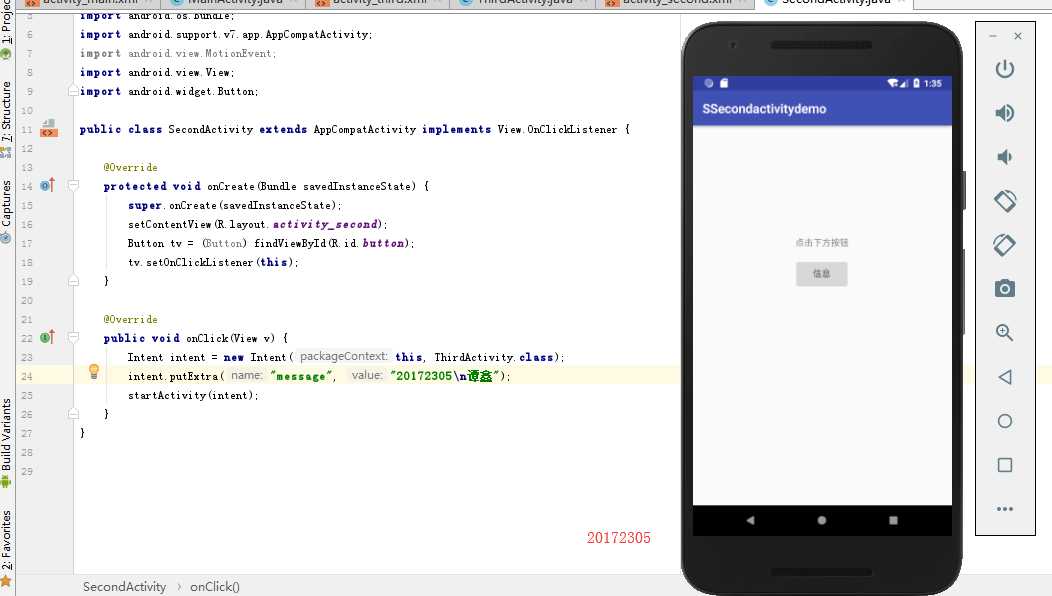Click the fold end marker on line 19

73,281
